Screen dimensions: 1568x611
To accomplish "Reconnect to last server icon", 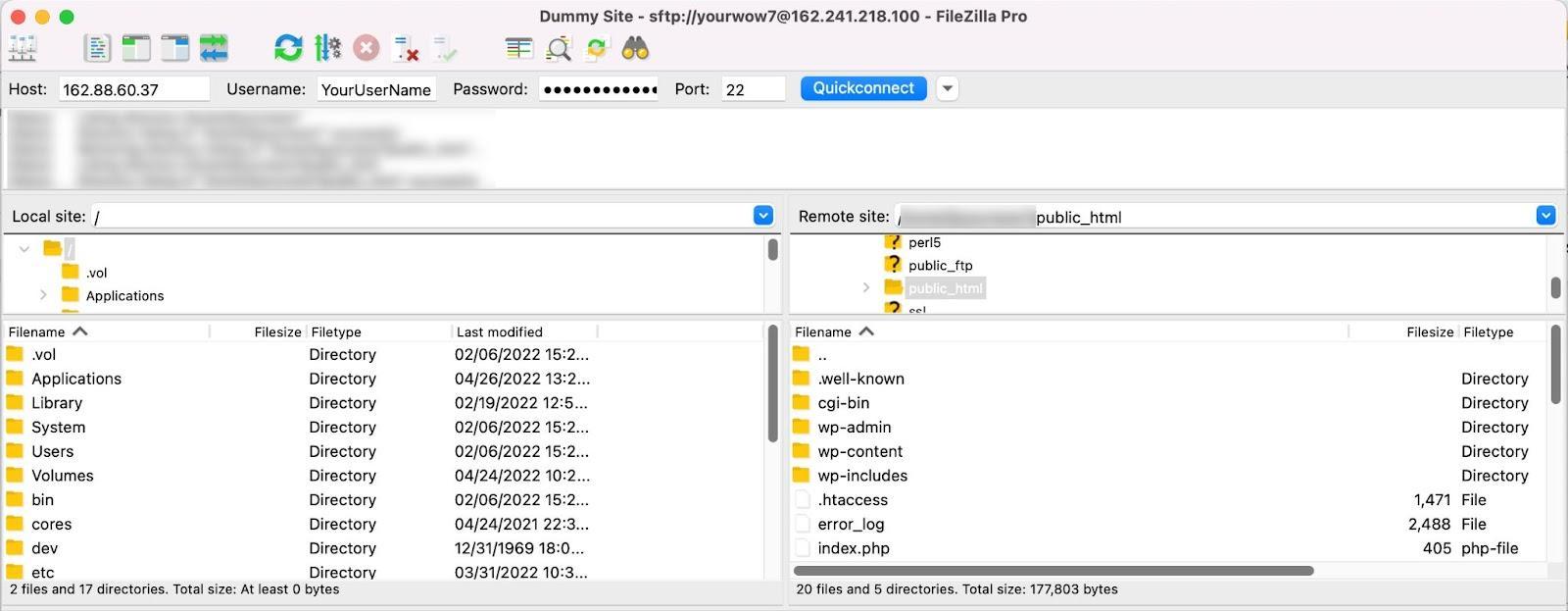I will (x=445, y=48).
